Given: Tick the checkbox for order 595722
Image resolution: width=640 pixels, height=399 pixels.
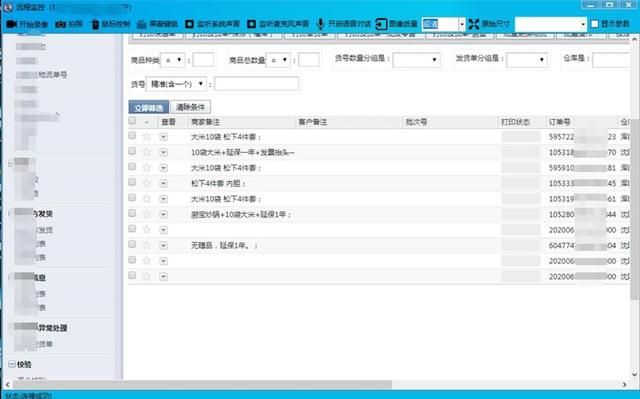Looking at the screenshot, I should (132, 135).
